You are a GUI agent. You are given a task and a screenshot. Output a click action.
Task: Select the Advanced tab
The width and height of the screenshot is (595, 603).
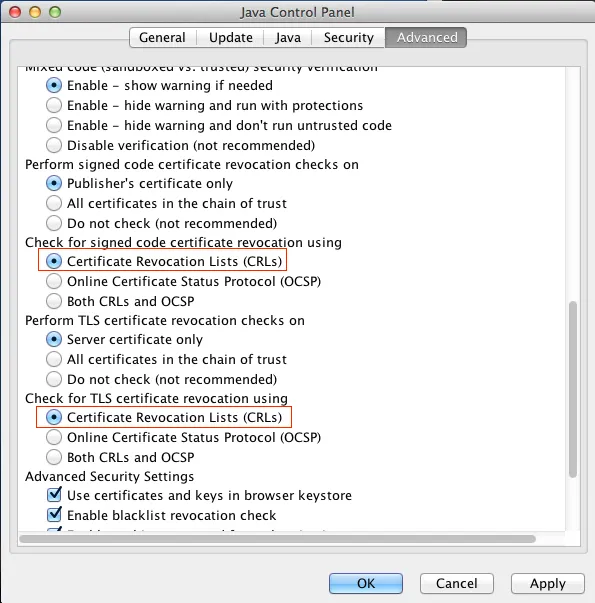427,37
